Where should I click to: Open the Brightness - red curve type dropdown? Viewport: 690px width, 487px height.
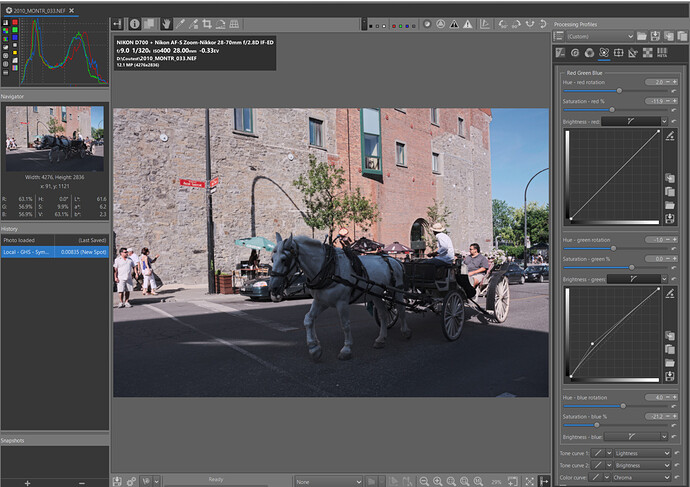click(x=635, y=121)
